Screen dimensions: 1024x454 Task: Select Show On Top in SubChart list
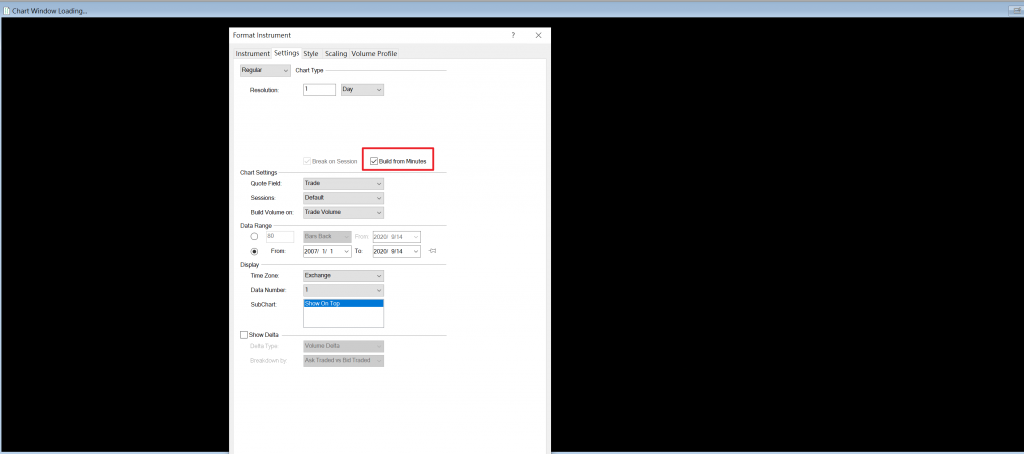click(342, 303)
